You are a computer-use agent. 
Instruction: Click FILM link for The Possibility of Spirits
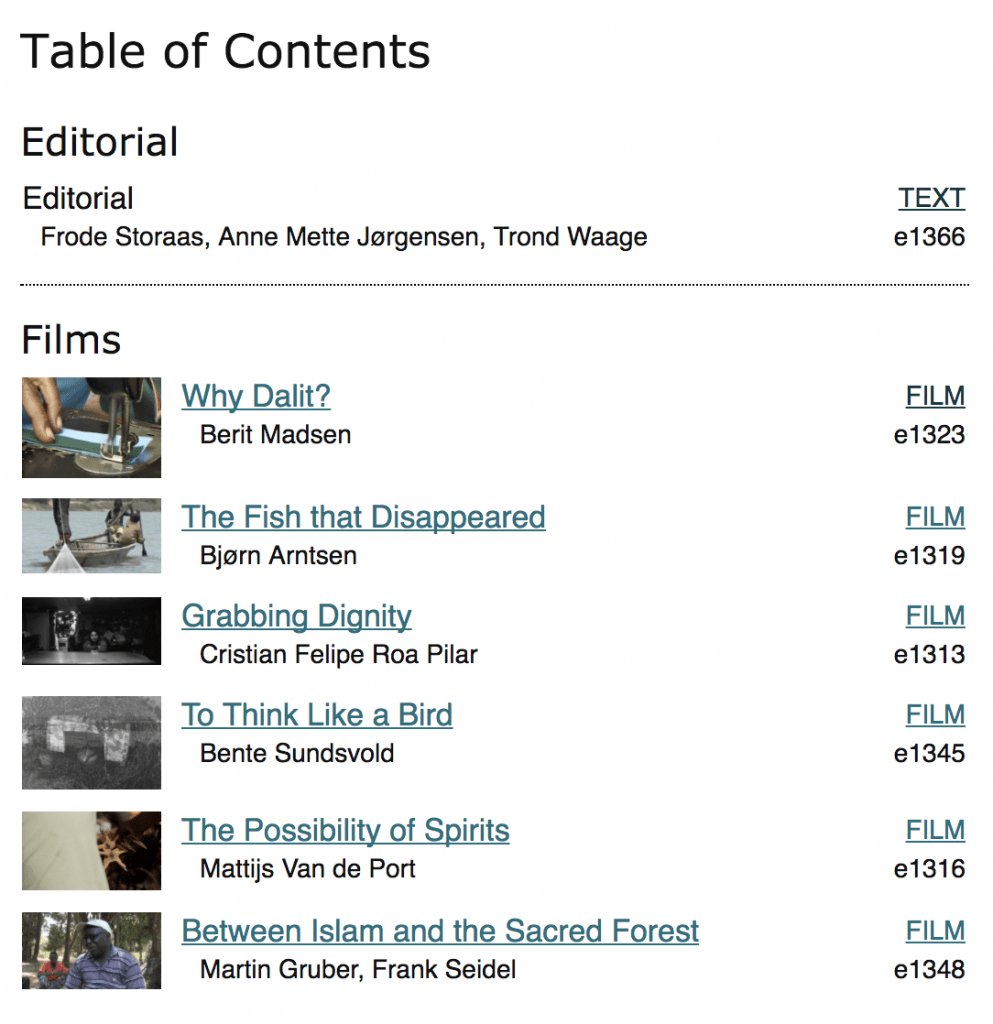935,831
